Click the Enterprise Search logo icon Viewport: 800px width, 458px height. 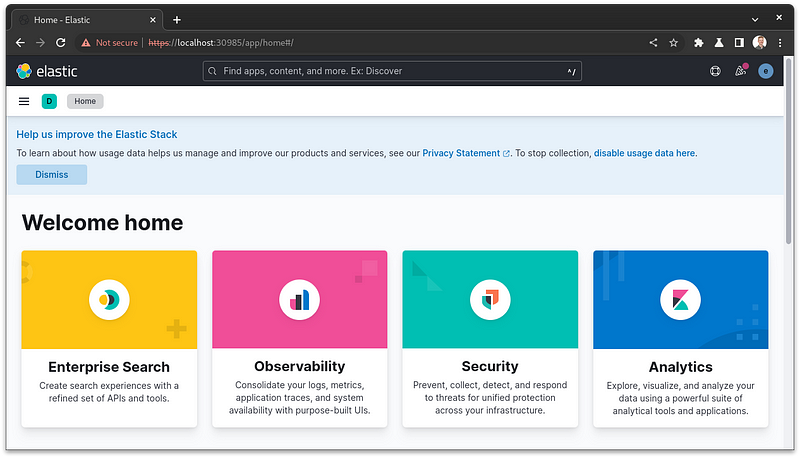[x=109, y=300]
